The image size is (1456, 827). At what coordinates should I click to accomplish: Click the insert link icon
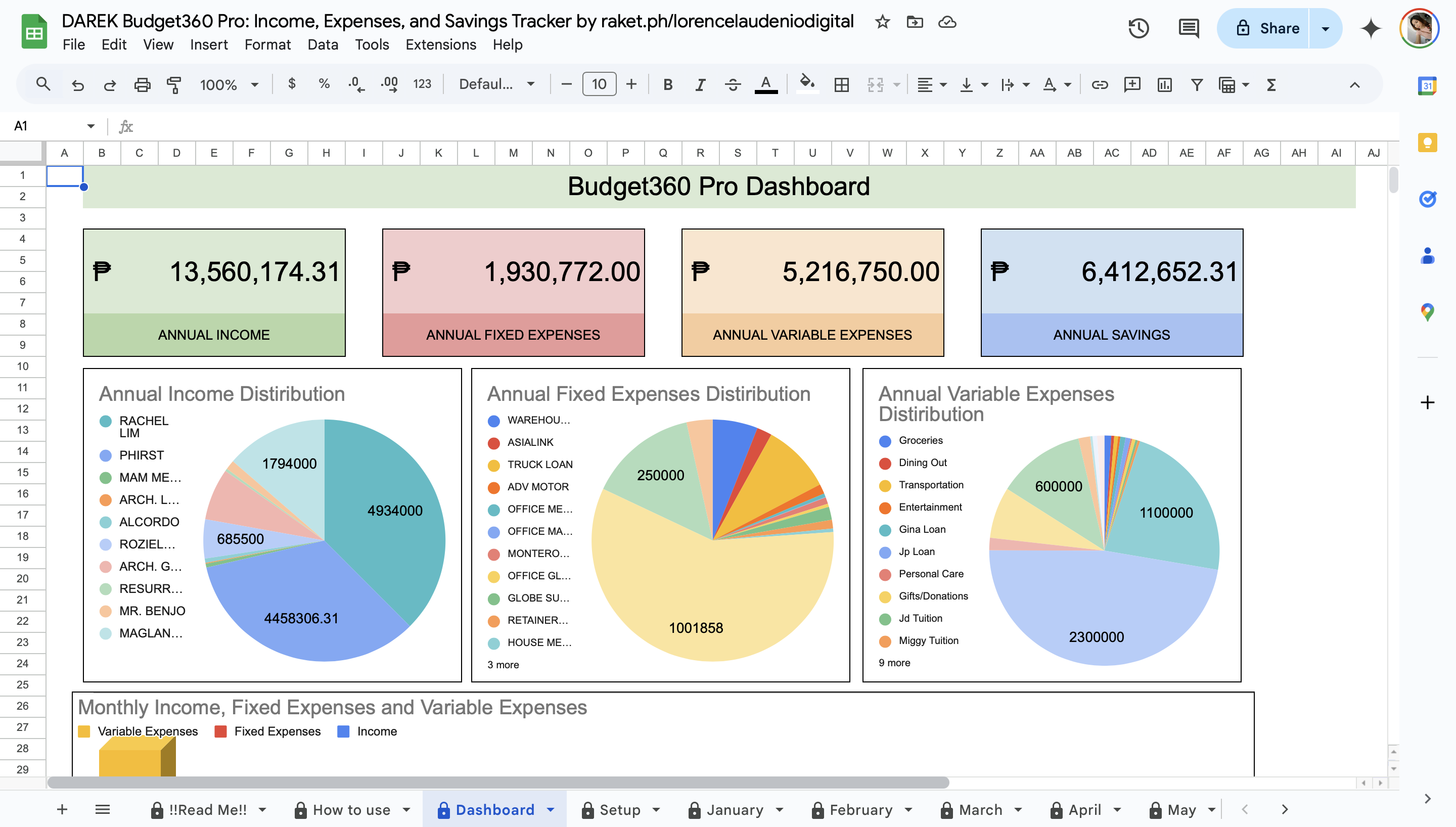tap(1100, 84)
